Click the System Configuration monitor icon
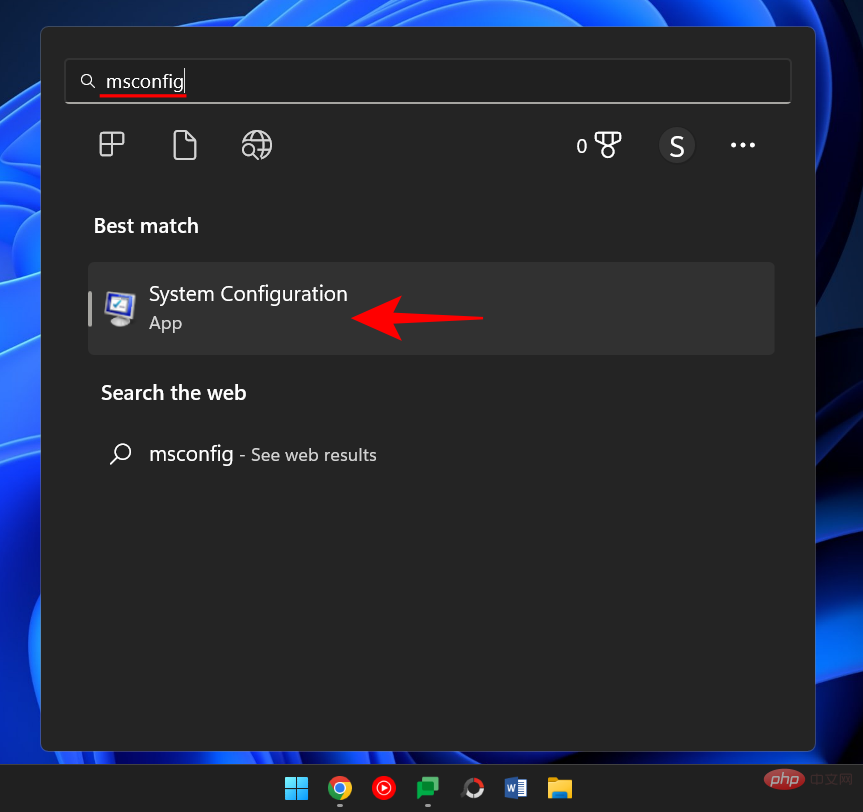863x812 pixels. tap(120, 308)
